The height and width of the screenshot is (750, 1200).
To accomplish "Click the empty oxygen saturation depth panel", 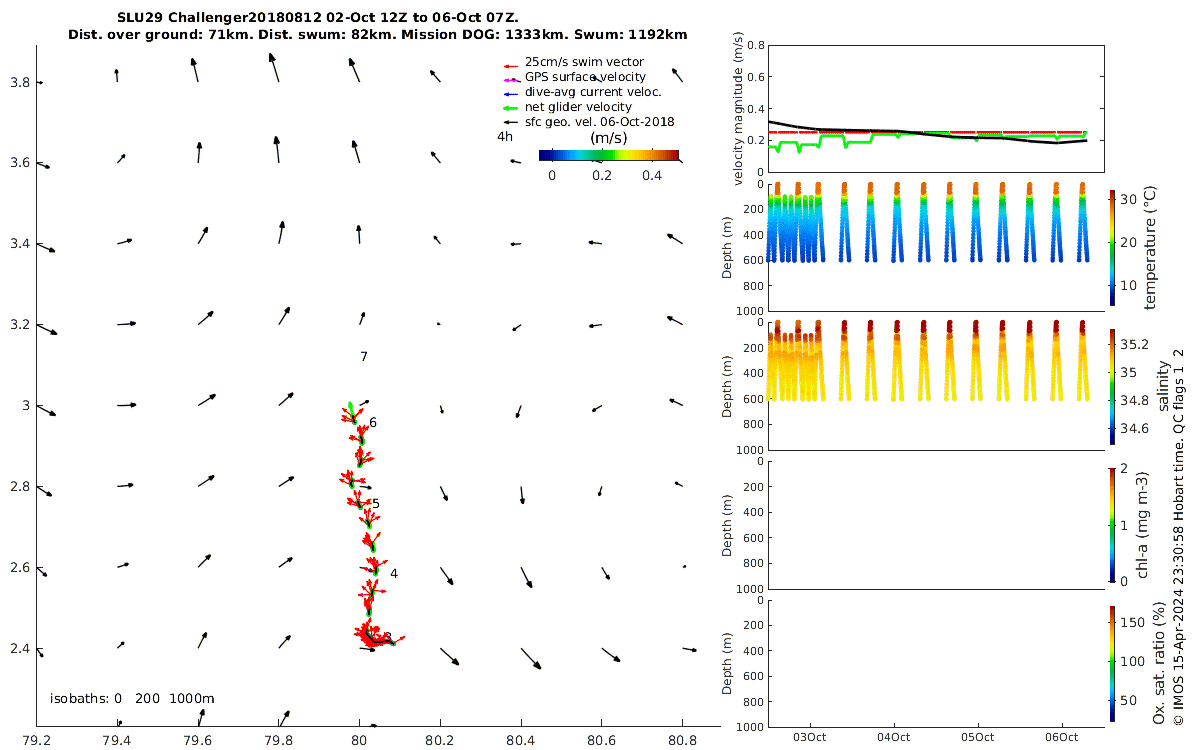I will coord(935,663).
